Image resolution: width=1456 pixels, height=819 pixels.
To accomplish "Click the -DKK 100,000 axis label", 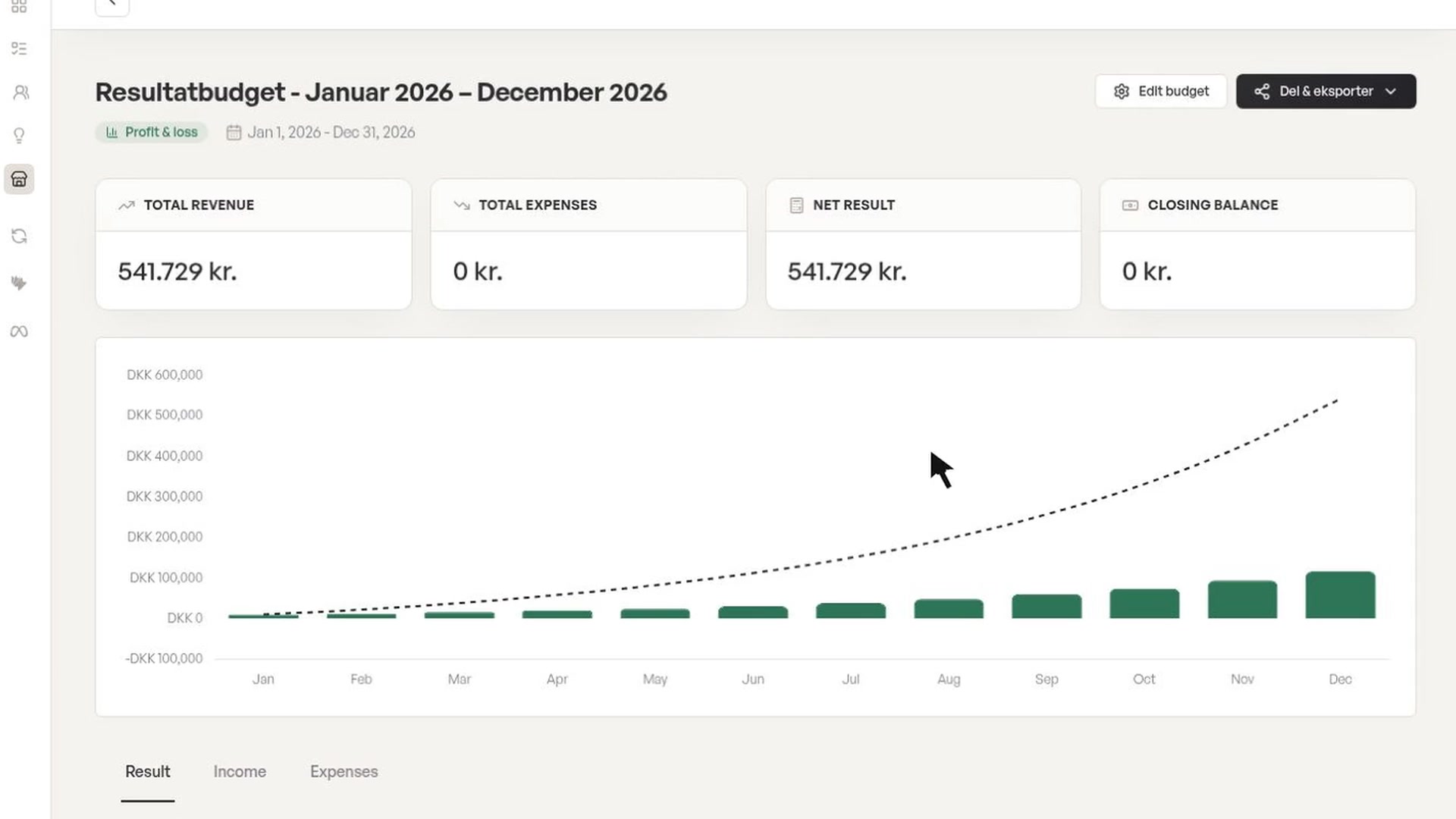I will click(164, 658).
